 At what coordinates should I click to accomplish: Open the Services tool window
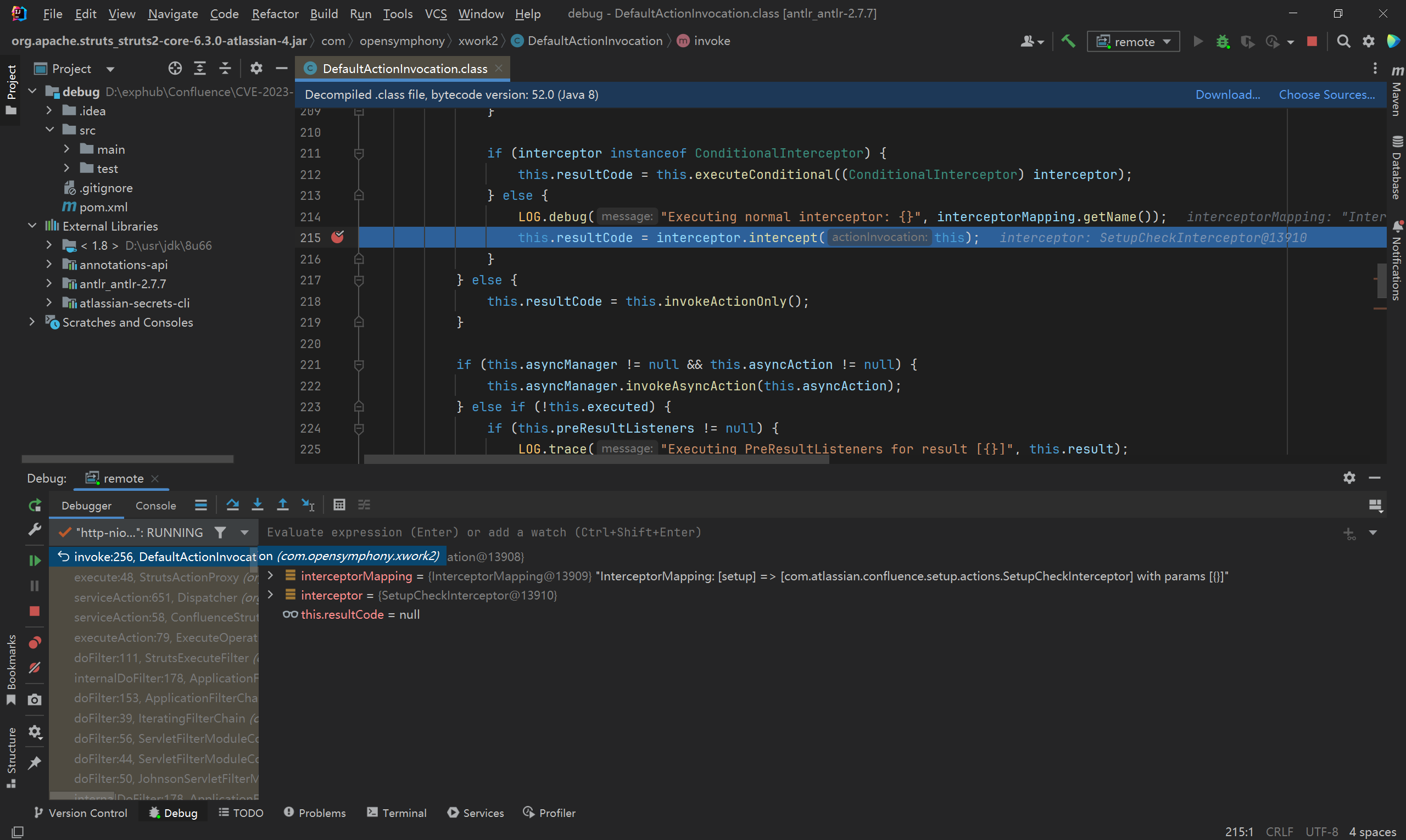(476, 812)
